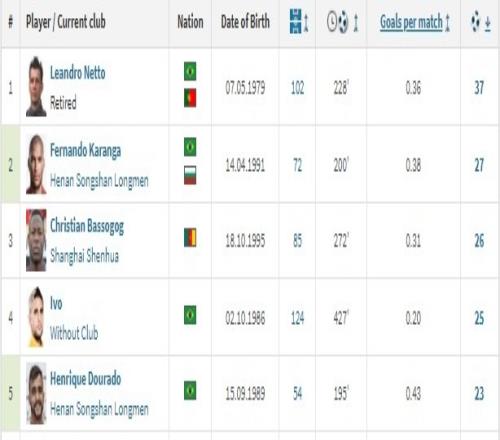Click Bulgaria flag in Fernando Karanga row
Viewport: 500px width, 440px height.
(x=190, y=175)
